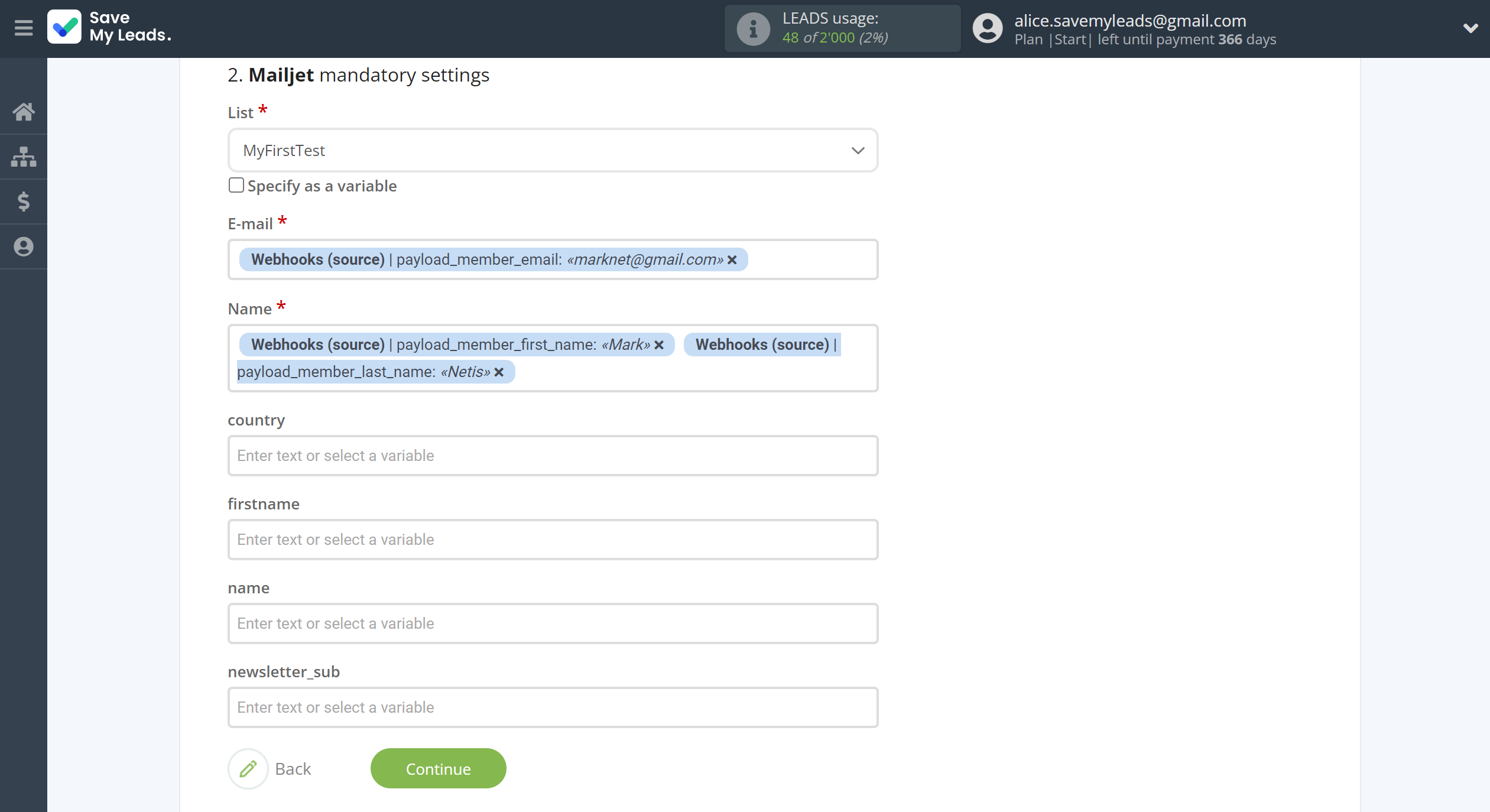
Task: Click the Specify as a variable label
Action: [322, 186]
